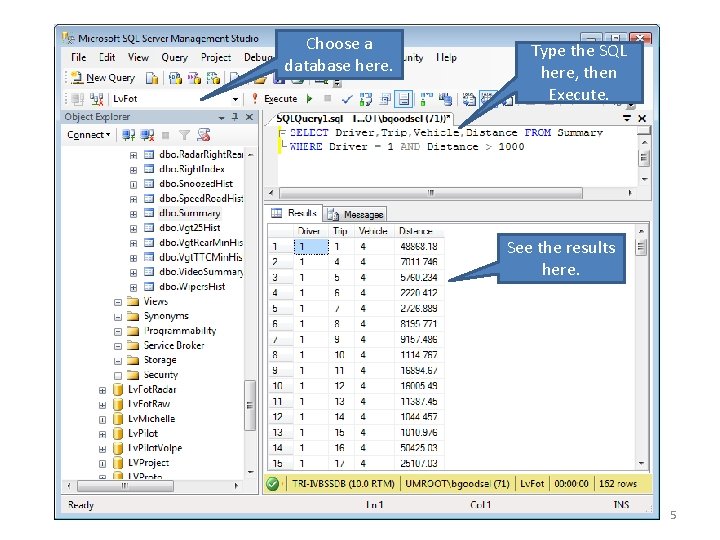
Task: Open the View menu
Action: click(138, 57)
